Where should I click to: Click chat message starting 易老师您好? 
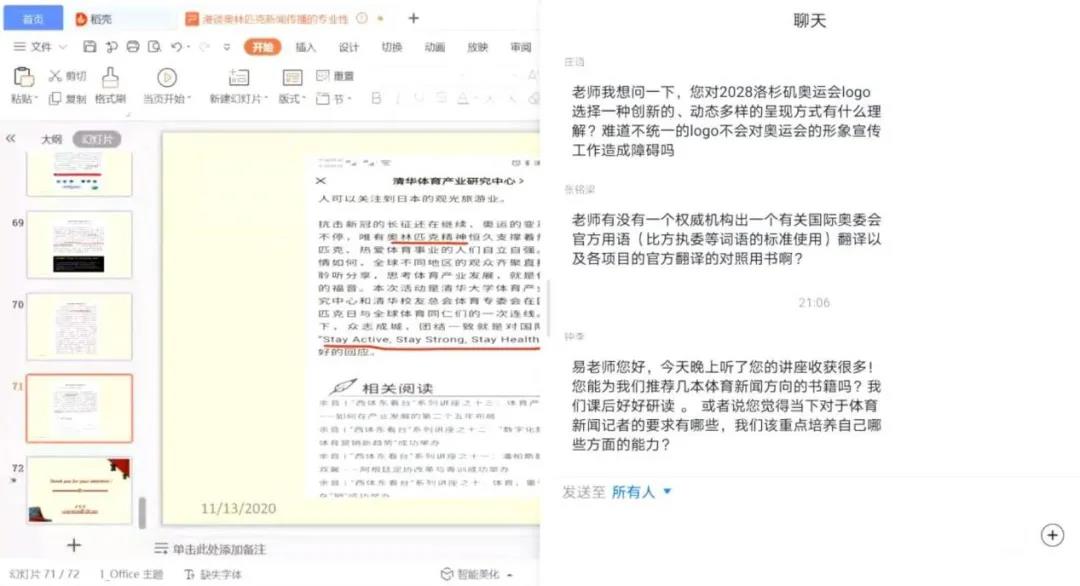pos(726,406)
